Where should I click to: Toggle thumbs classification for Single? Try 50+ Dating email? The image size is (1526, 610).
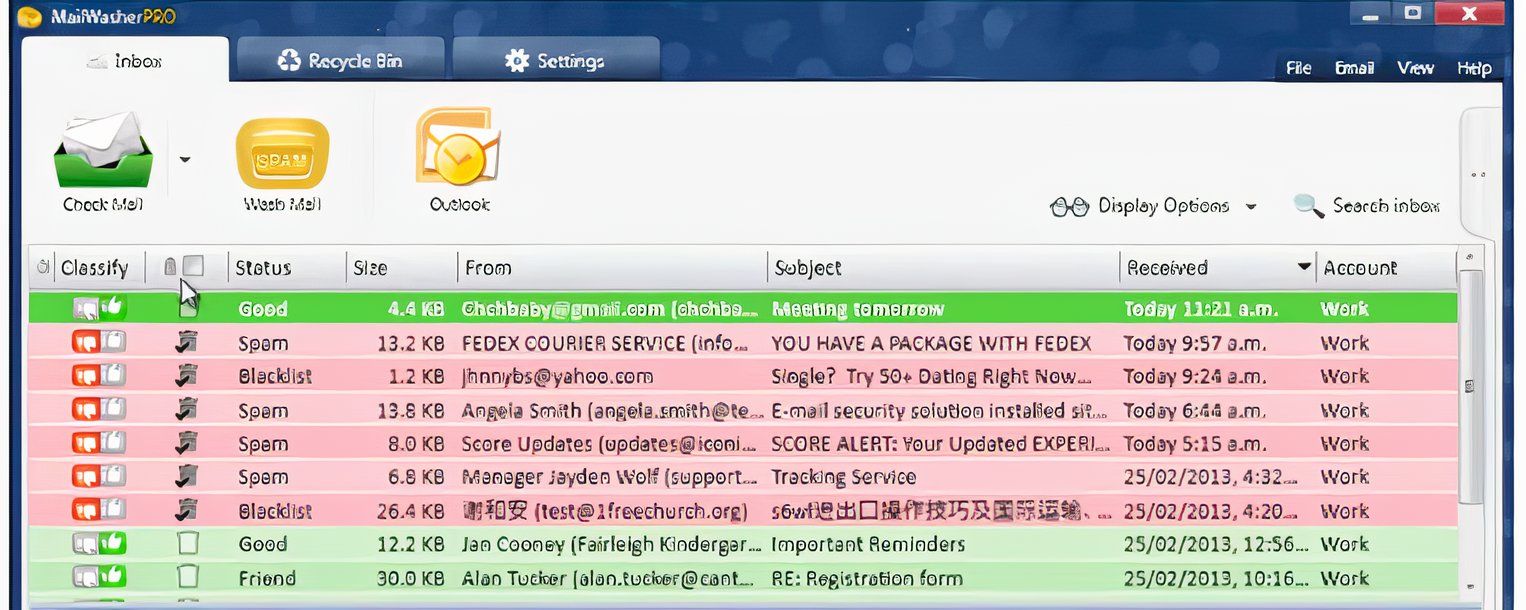coord(99,377)
